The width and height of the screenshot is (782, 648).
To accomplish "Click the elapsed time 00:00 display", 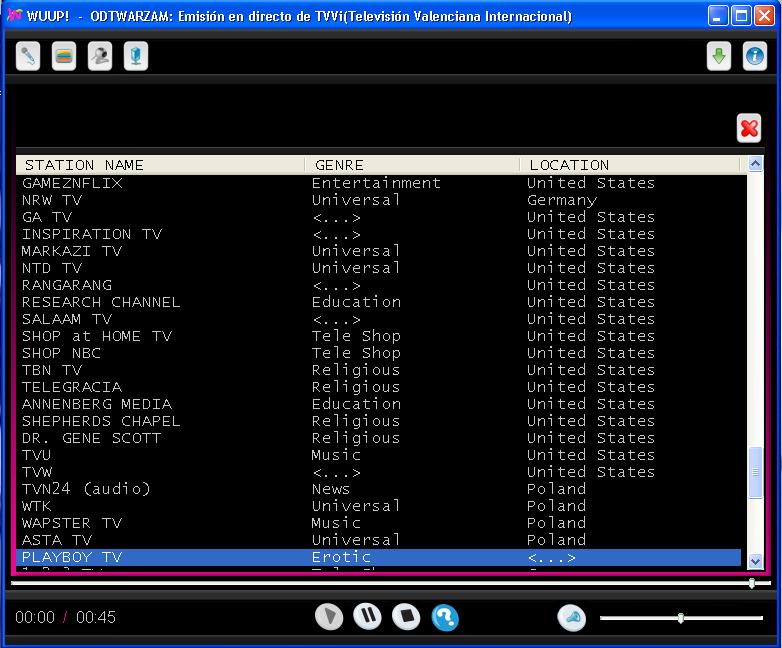I will [x=35, y=618].
